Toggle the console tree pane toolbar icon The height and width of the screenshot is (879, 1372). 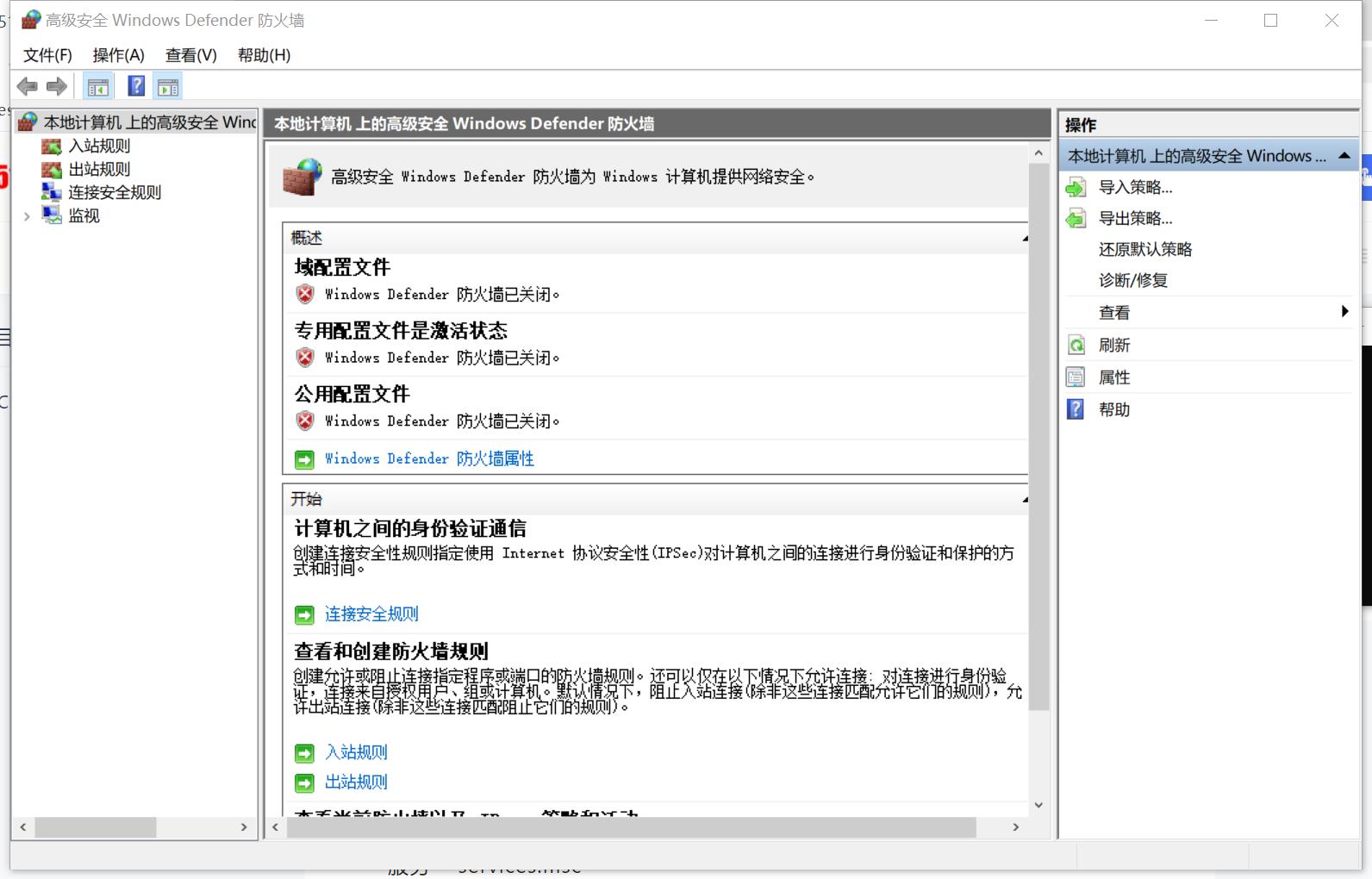click(98, 86)
